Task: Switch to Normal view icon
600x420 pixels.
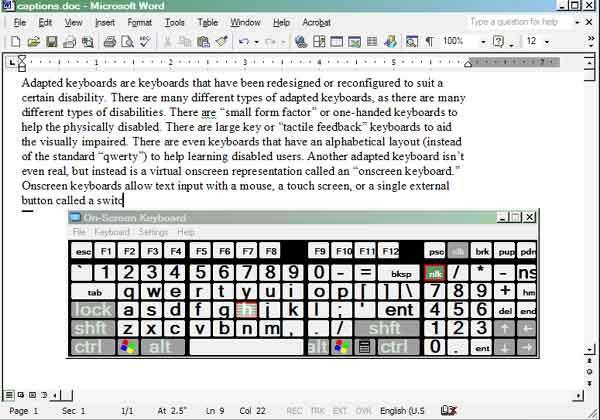Action: point(9,395)
